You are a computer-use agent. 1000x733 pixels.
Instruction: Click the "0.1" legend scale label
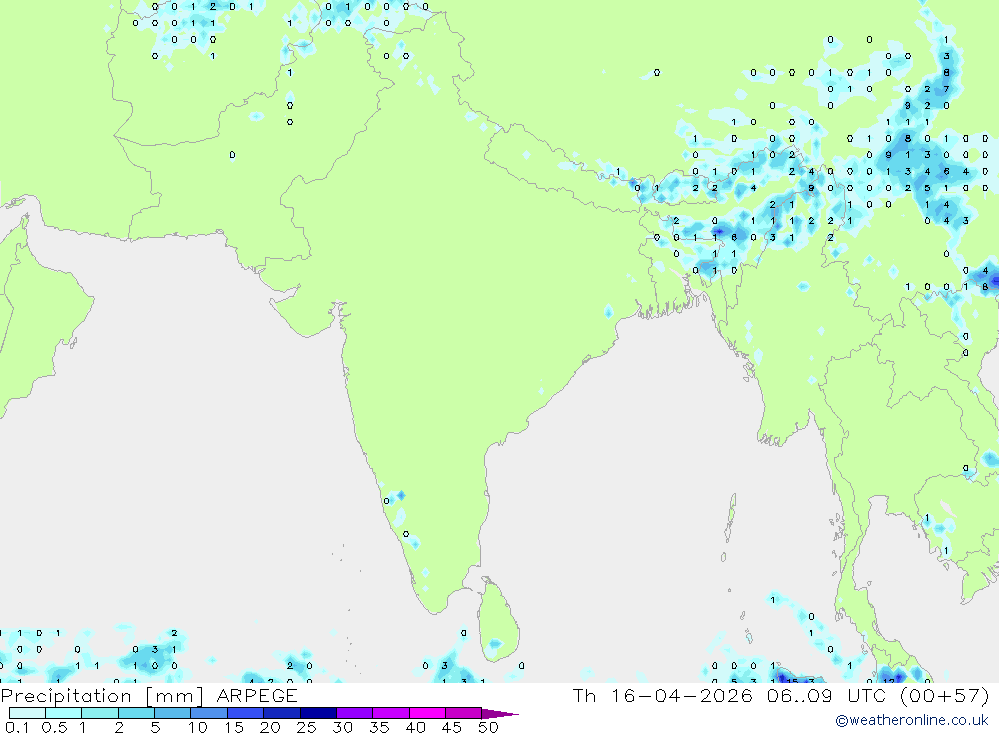[17, 727]
